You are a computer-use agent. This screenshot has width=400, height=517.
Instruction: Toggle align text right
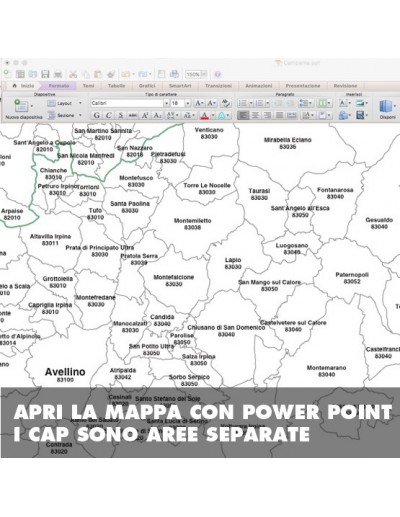pyautogui.click(x=267, y=115)
